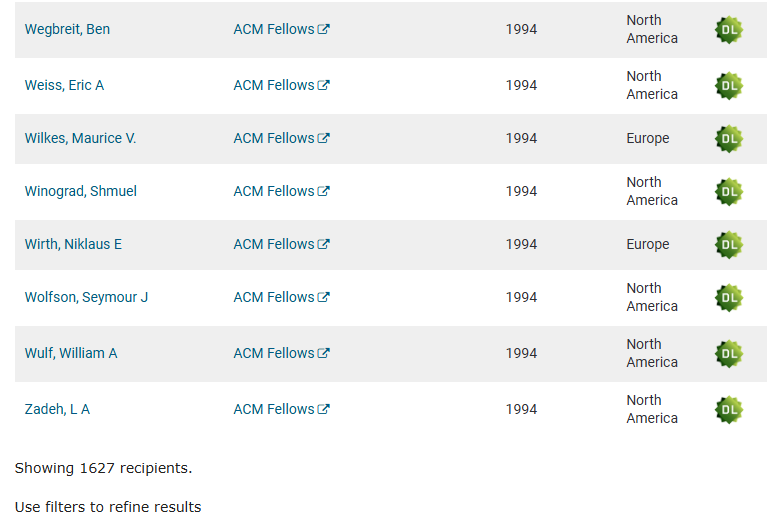Open the DL icon for Wolfson, Seymour J
The width and height of the screenshot is (779, 517).
click(729, 298)
